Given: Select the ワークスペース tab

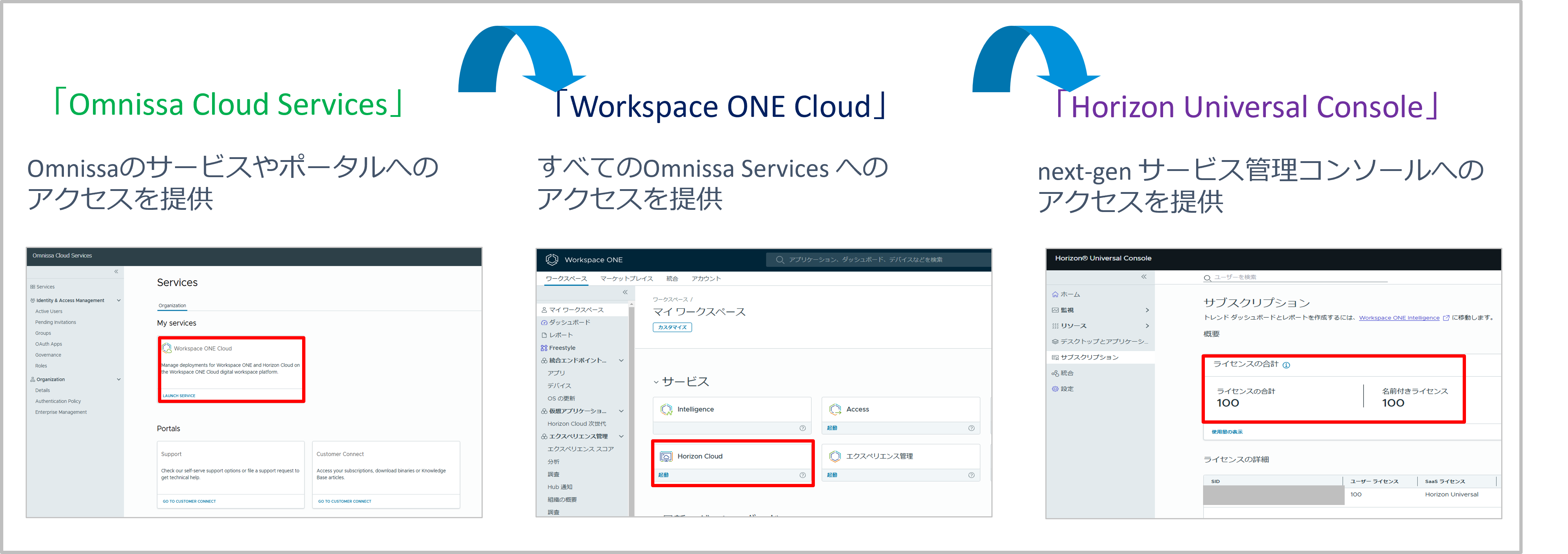Looking at the screenshot, I should coord(566,278).
